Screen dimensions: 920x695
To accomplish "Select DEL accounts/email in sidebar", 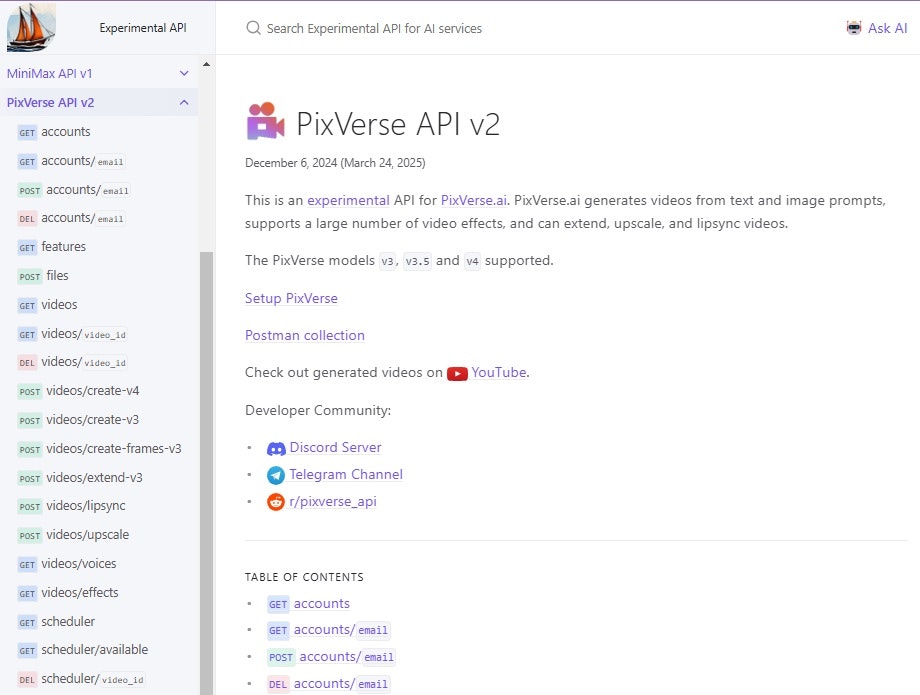I will 71,218.
